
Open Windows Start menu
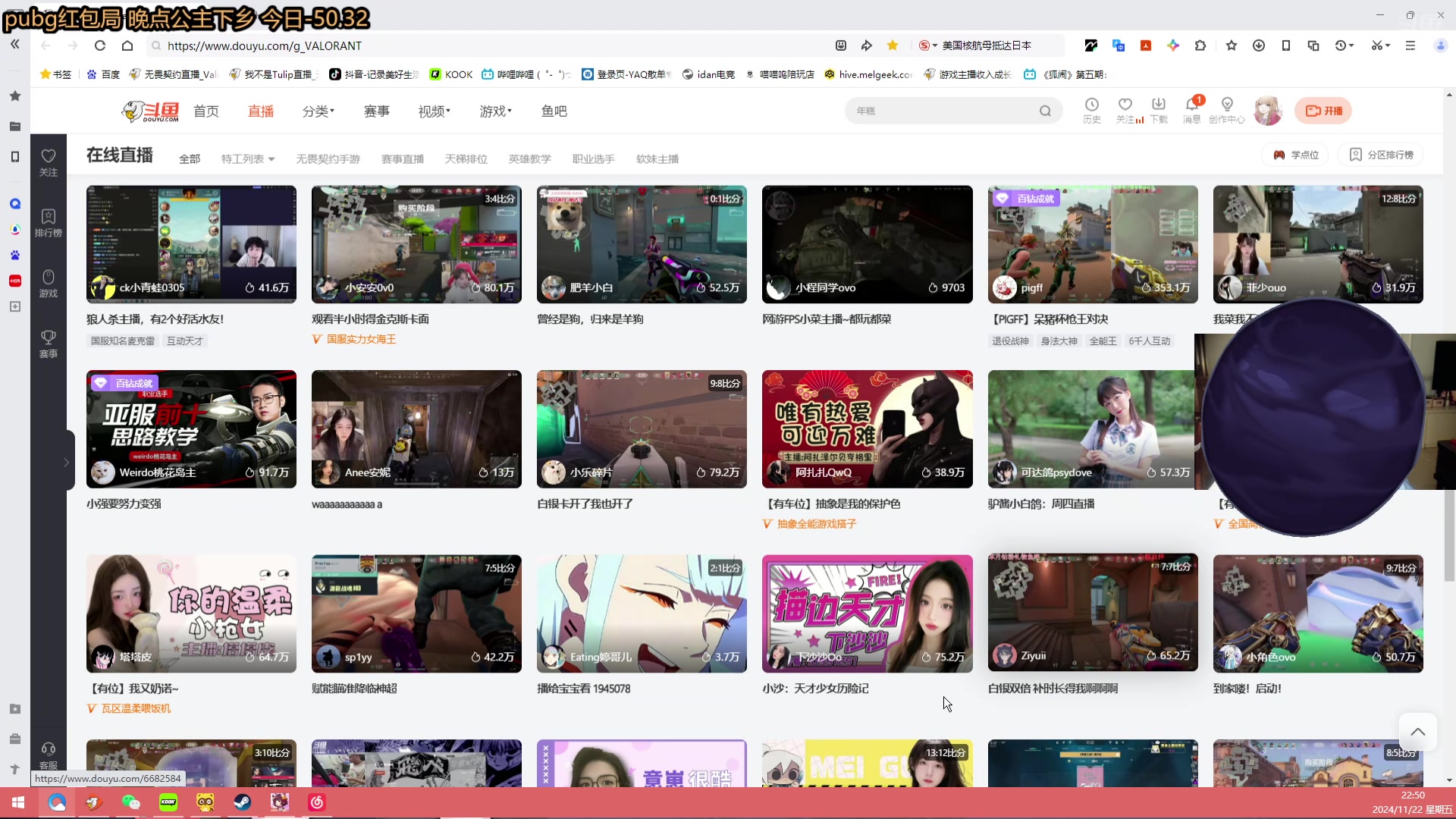click(18, 802)
